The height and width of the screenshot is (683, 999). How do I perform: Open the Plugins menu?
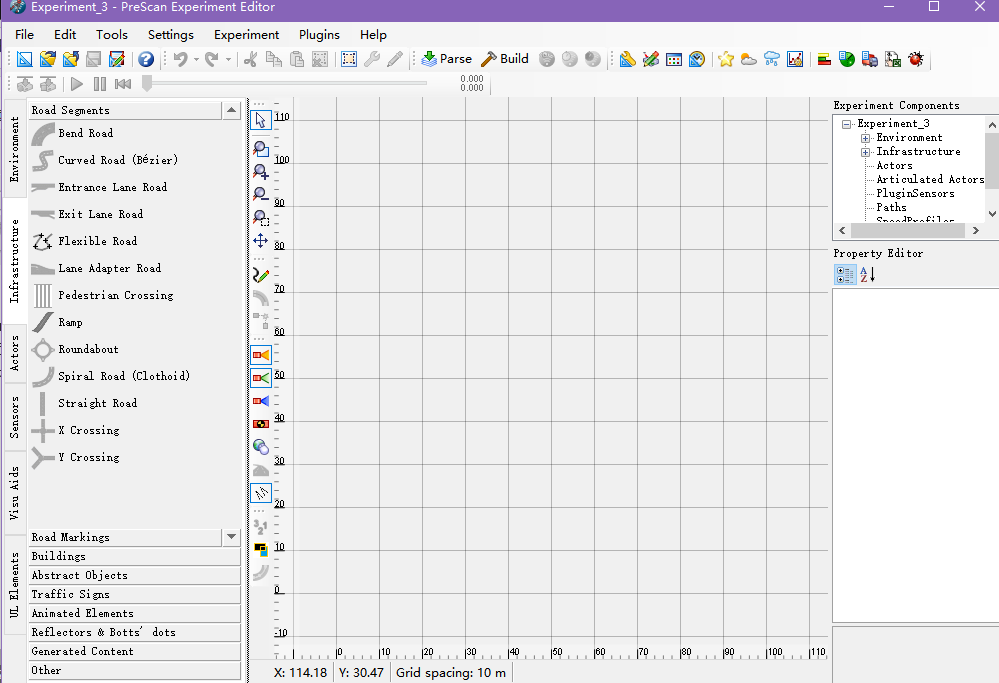point(319,34)
